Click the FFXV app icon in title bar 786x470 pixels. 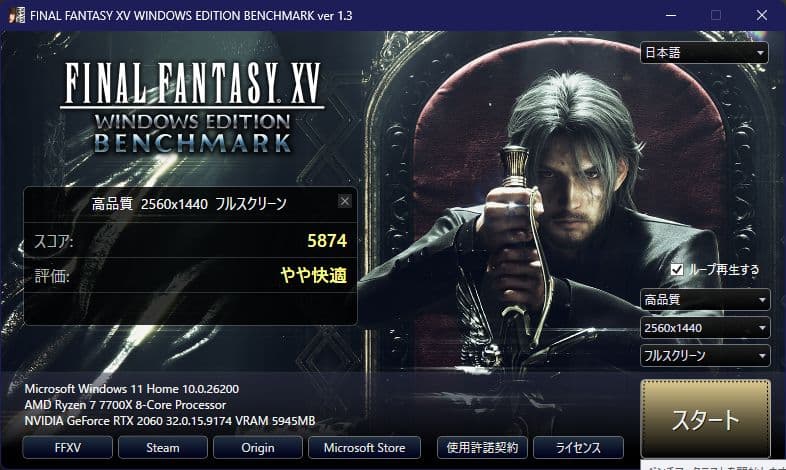click(17, 15)
